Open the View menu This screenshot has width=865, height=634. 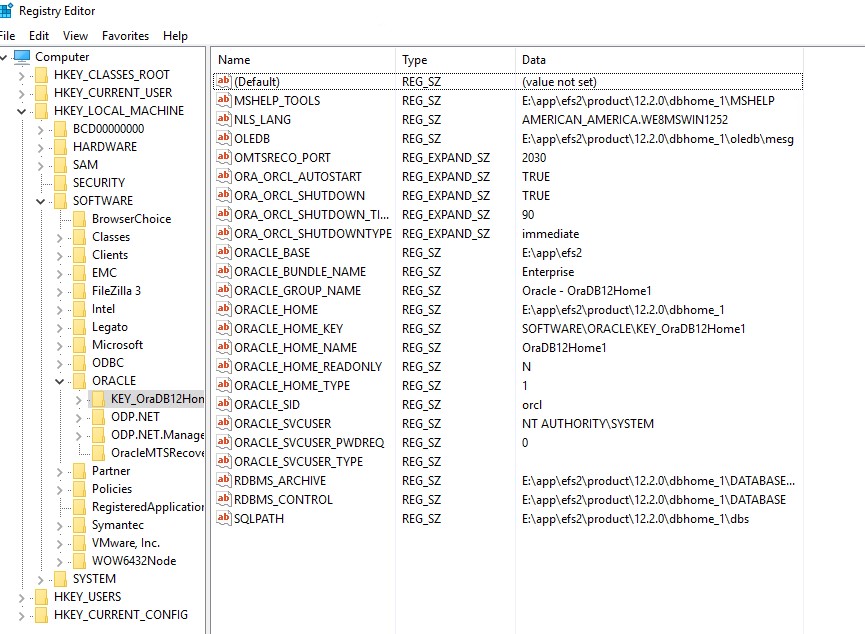click(75, 36)
